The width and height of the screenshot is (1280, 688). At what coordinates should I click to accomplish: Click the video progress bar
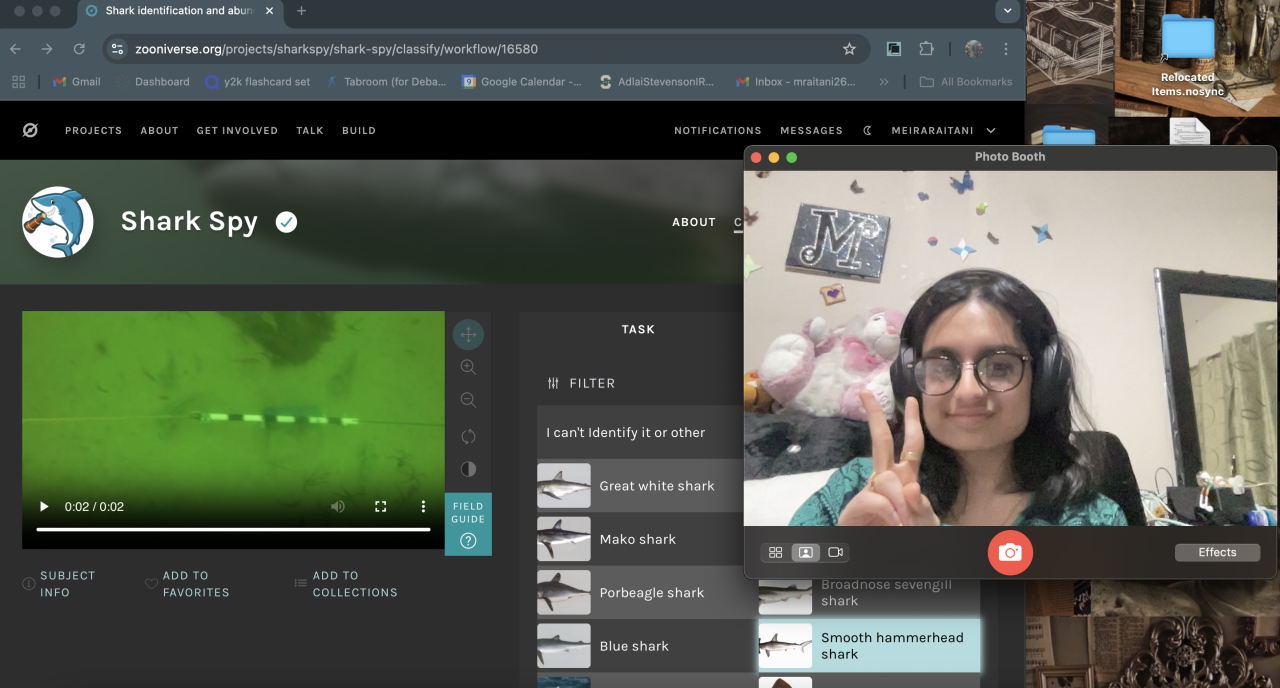233,529
